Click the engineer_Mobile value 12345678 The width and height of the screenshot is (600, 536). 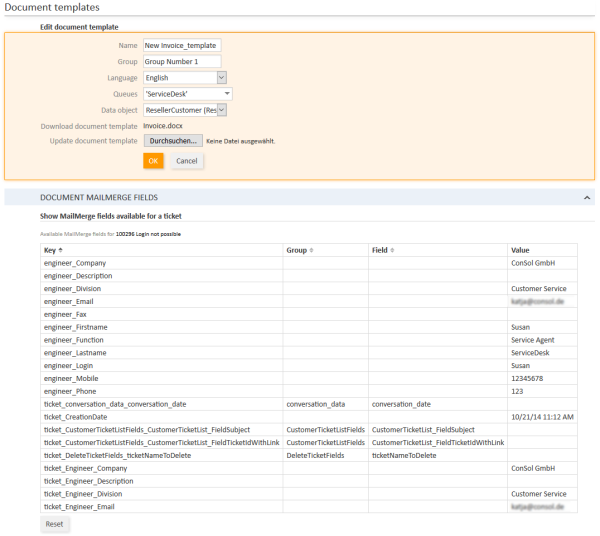click(x=529, y=379)
